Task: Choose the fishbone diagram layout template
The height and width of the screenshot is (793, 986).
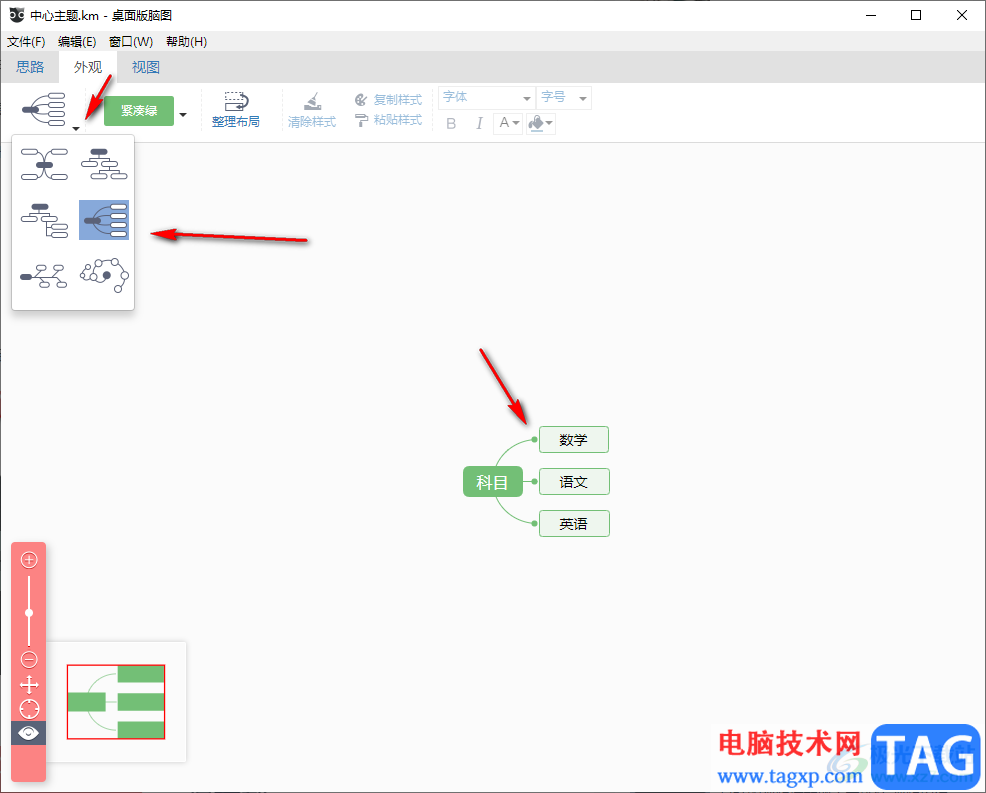Action: [x=44, y=275]
